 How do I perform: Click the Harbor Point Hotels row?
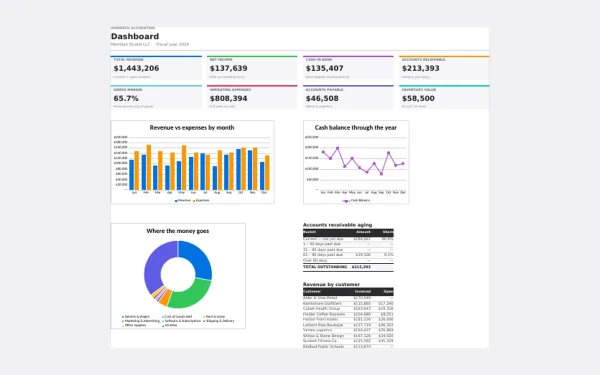[x=348, y=320]
